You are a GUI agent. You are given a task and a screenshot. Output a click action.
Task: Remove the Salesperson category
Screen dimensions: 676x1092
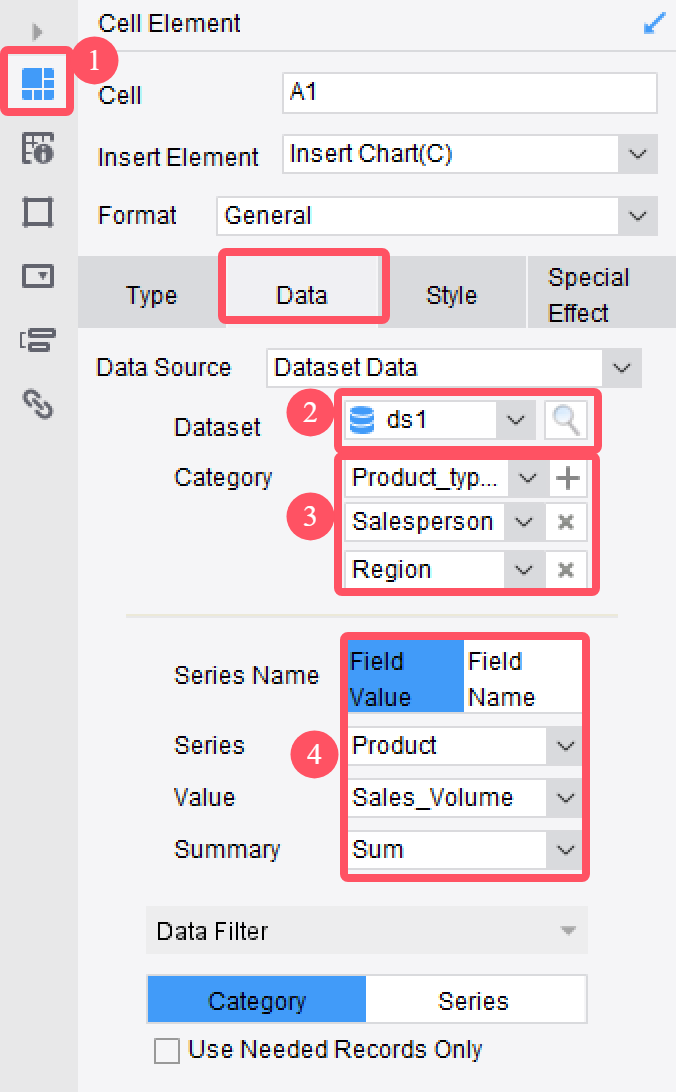[x=566, y=522]
